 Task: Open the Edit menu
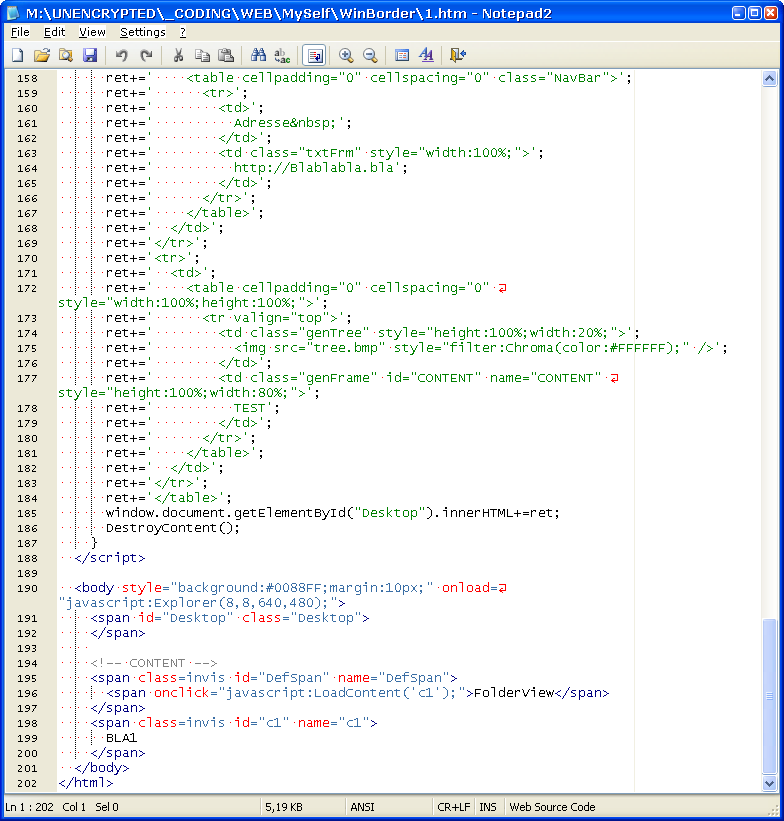pyautogui.click(x=54, y=32)
